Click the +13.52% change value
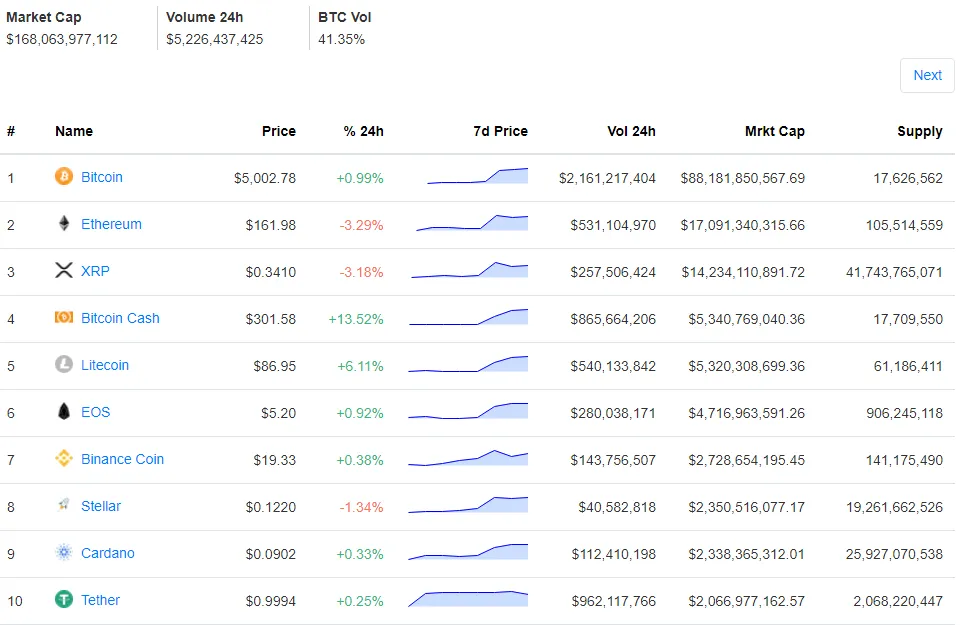This screenshot has height=625, width=961. 356,319
